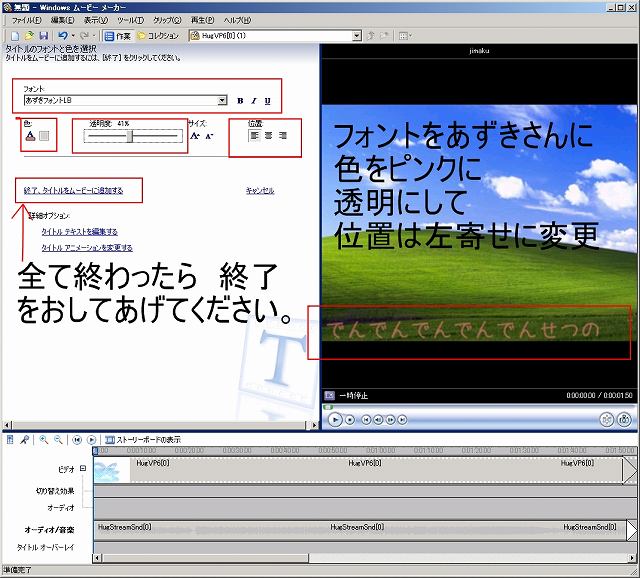Go up one level in collections
The width and height of the screenshot is (640, 578).
tap(371, 36)
